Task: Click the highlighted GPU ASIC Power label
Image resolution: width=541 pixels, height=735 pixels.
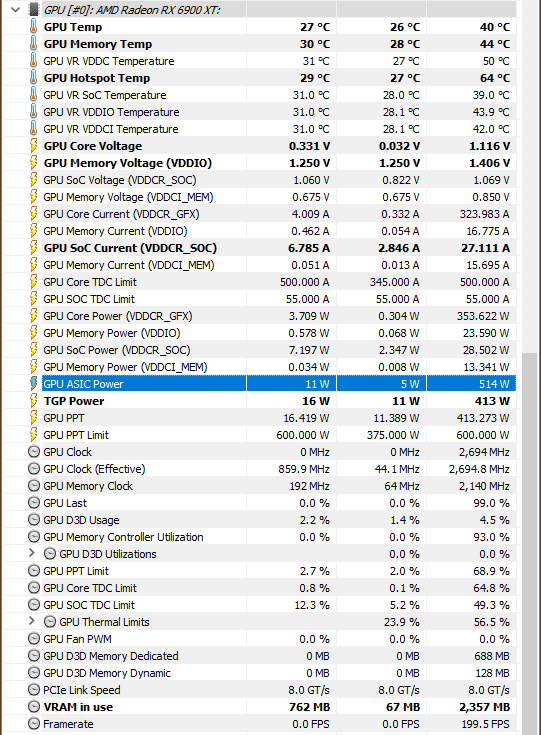Action: point(83,384)
